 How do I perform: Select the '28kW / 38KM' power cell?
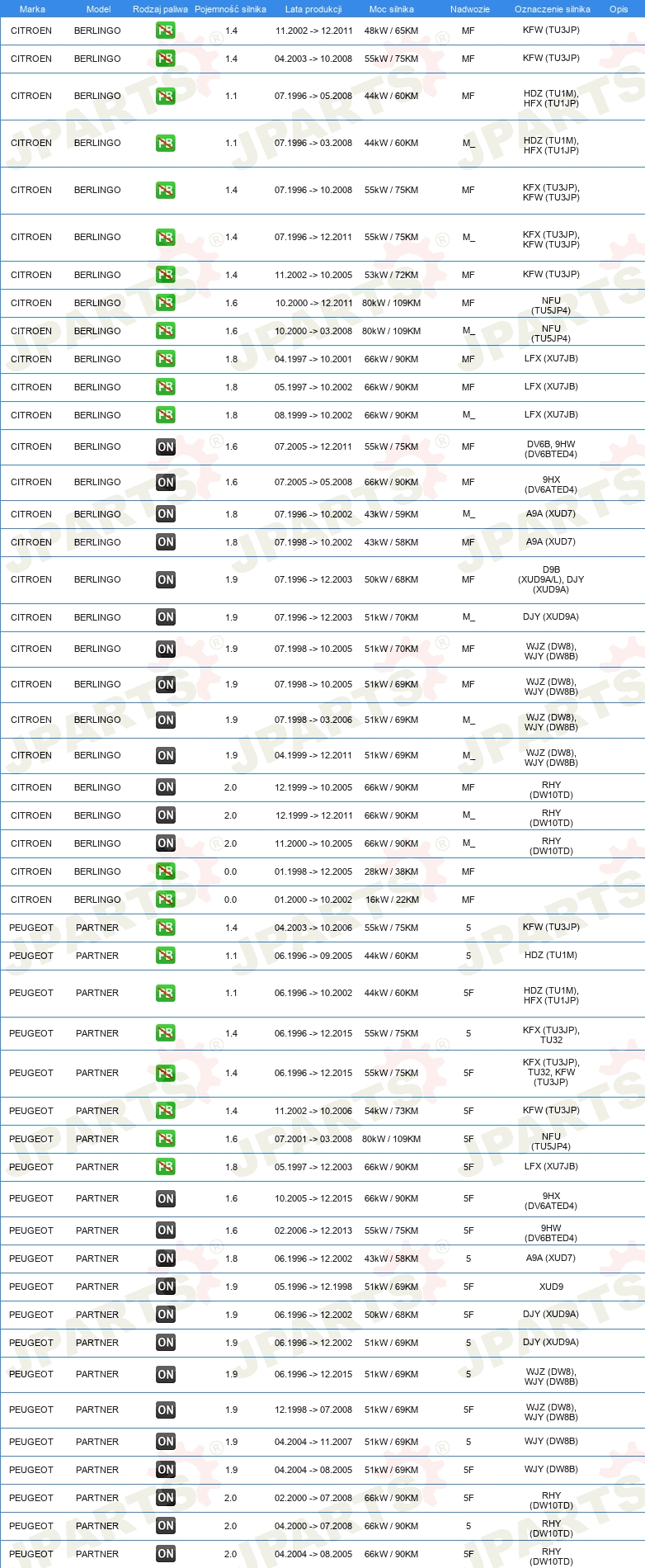(391, 871)
